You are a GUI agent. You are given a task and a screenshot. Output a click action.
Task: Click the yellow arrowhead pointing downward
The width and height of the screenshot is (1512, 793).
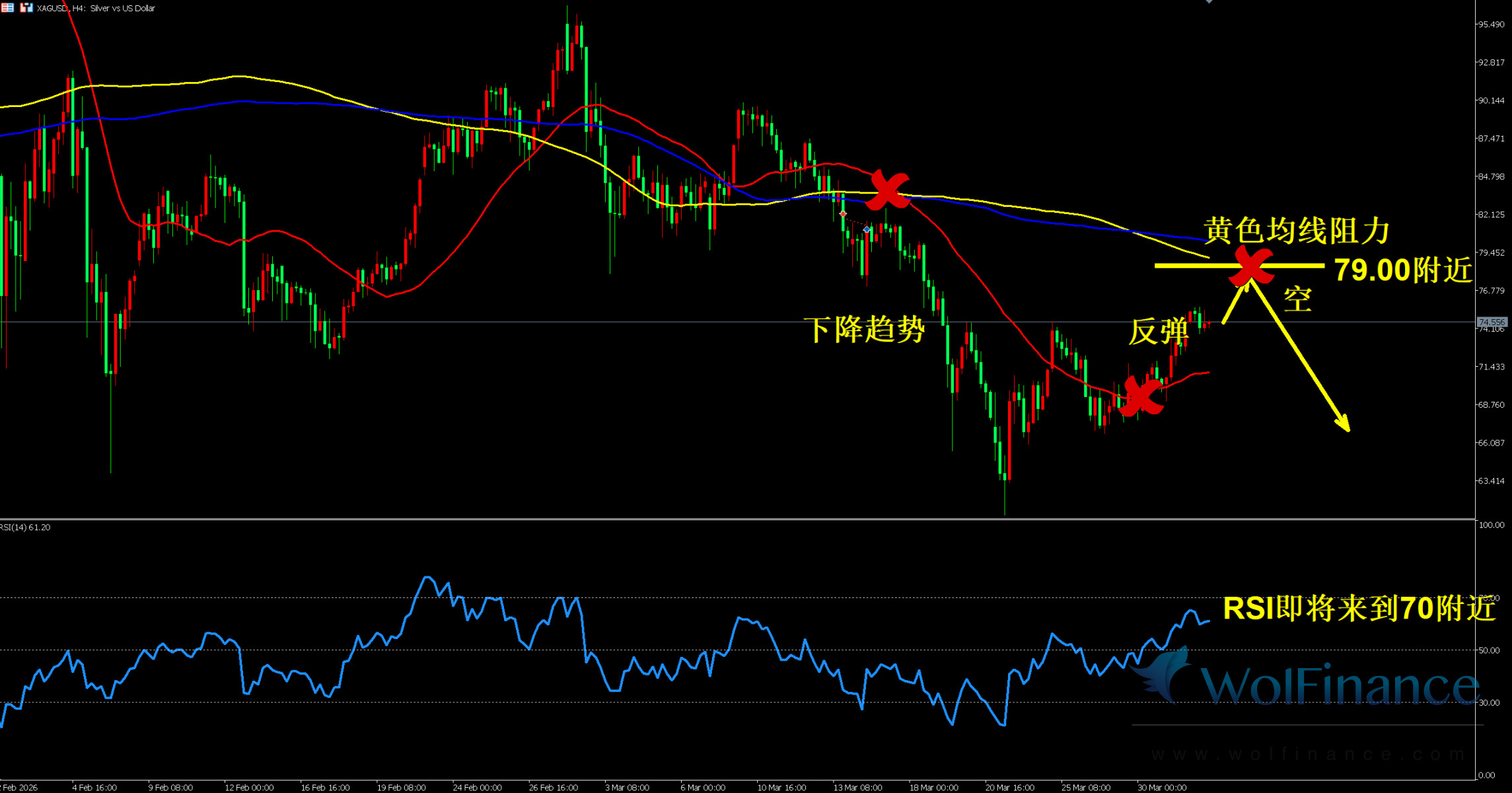[1344, 424]
